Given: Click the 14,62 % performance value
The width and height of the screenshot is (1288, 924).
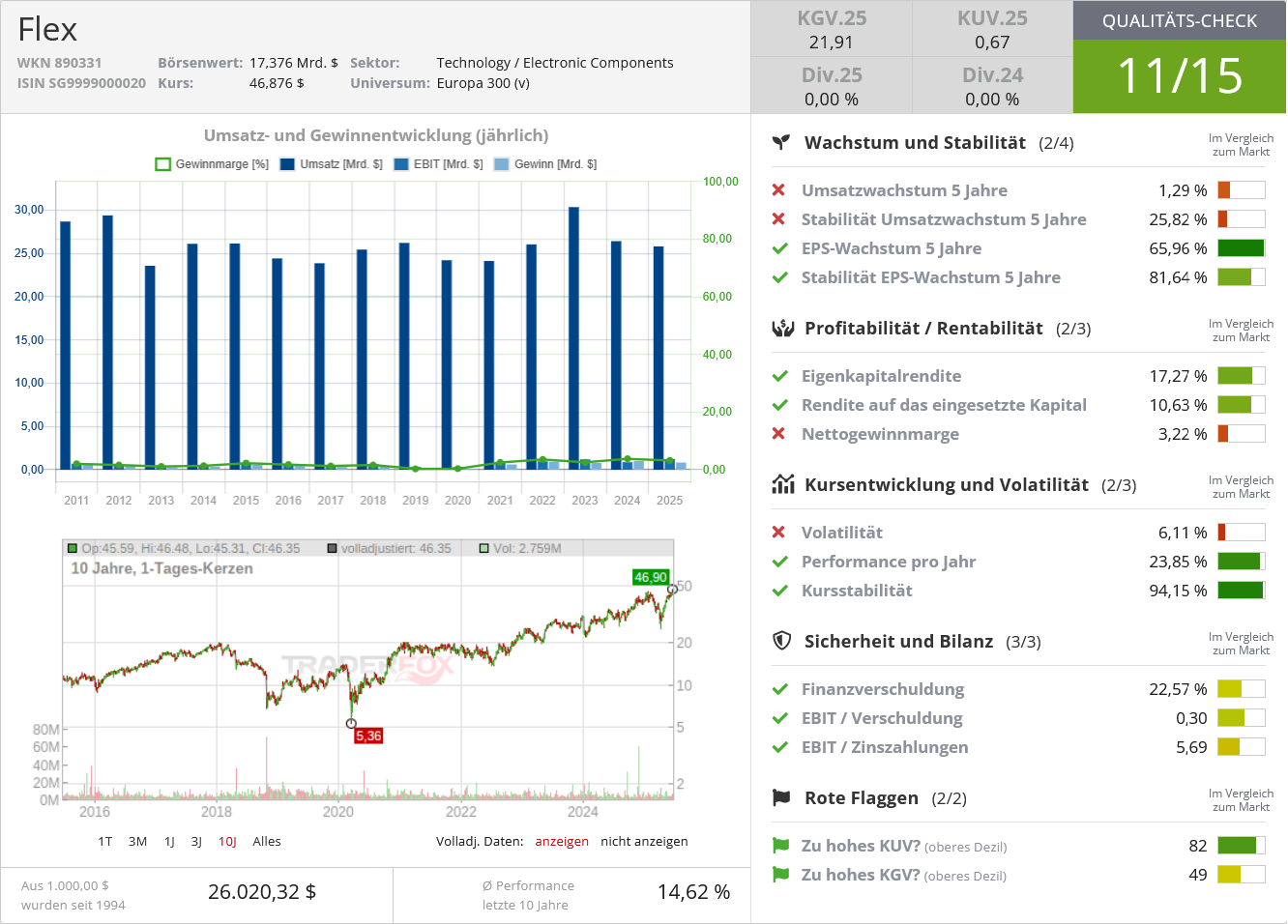Looking at the screenshot, I should [693, 892].
